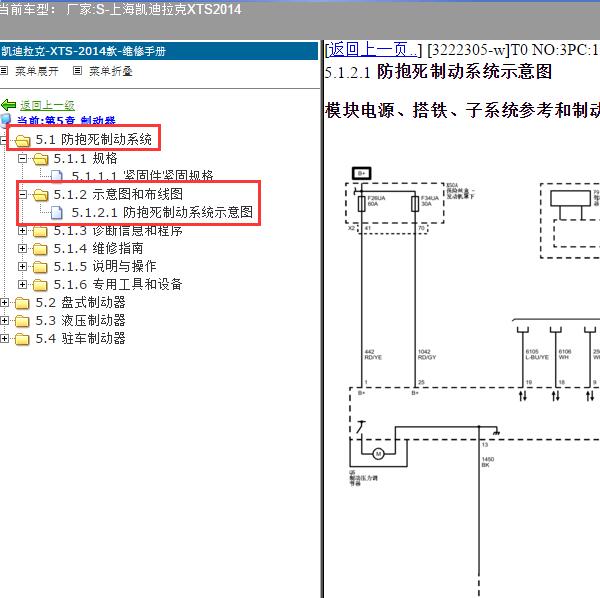600x598 pixels.
Task: Click the folder icon of 5.1 防抱死制动系统
Action: pos(23,140)
